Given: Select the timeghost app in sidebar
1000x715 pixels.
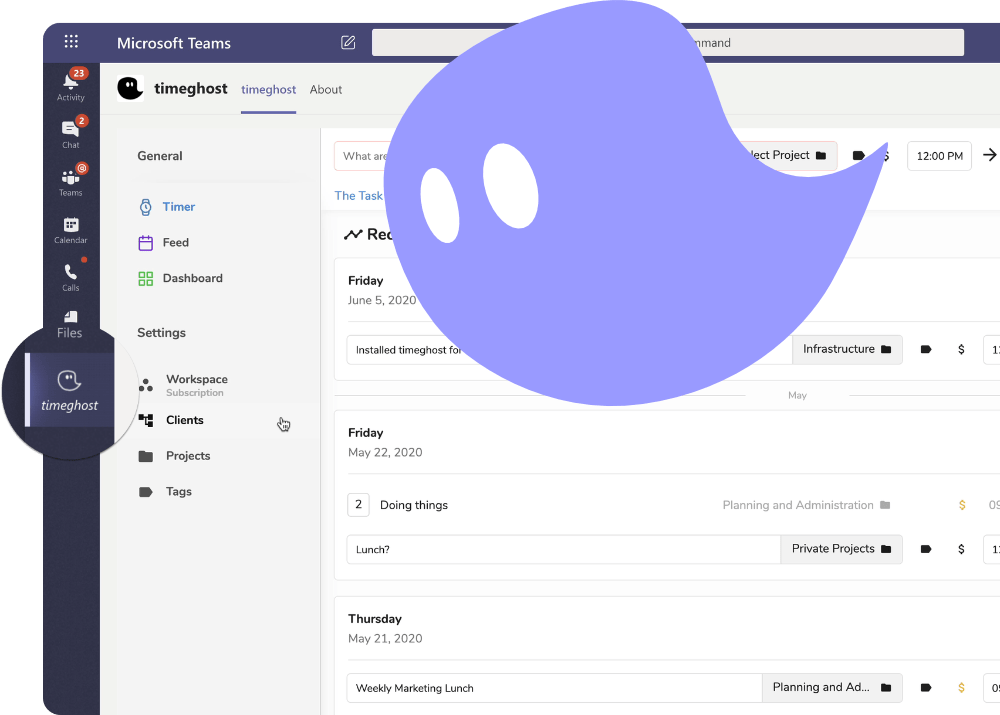Looking at the screenshot, I should coord(69,389).
